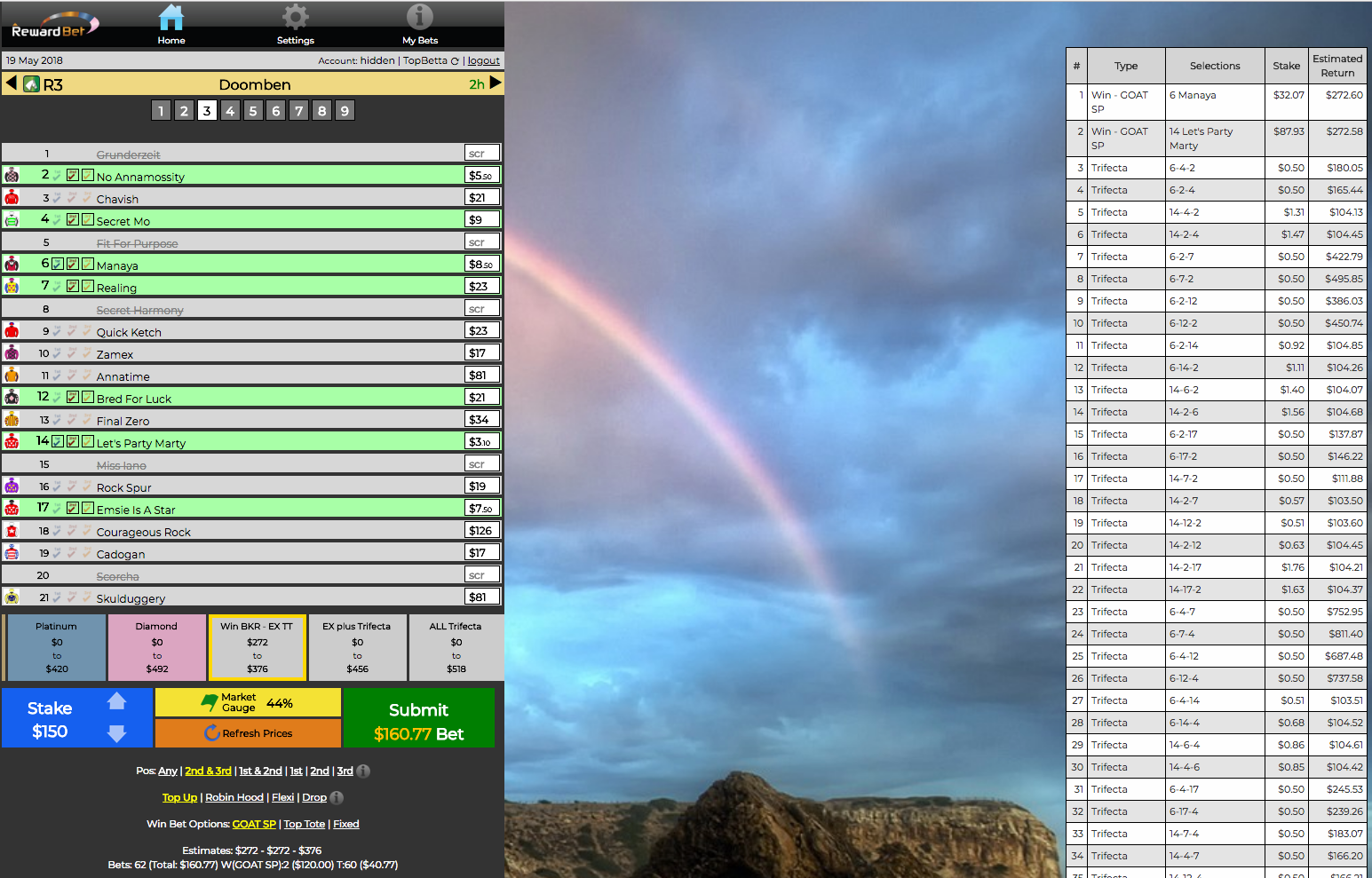Open the Market Gauge 44% button

tap(248, 702)
